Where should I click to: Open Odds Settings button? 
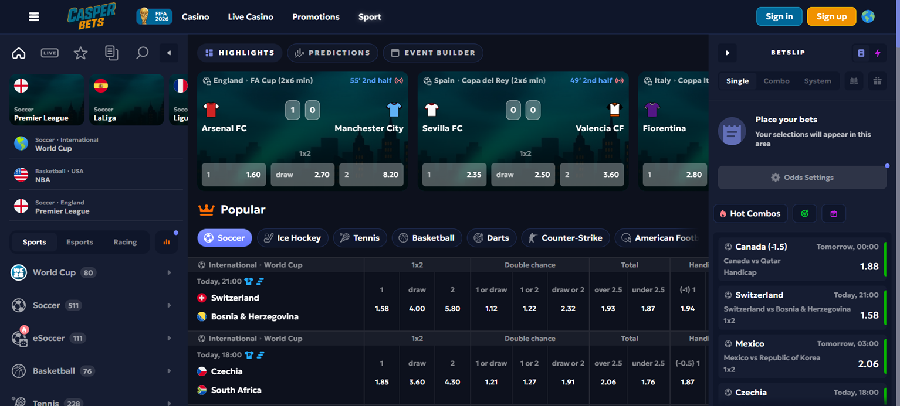[802, 177]
